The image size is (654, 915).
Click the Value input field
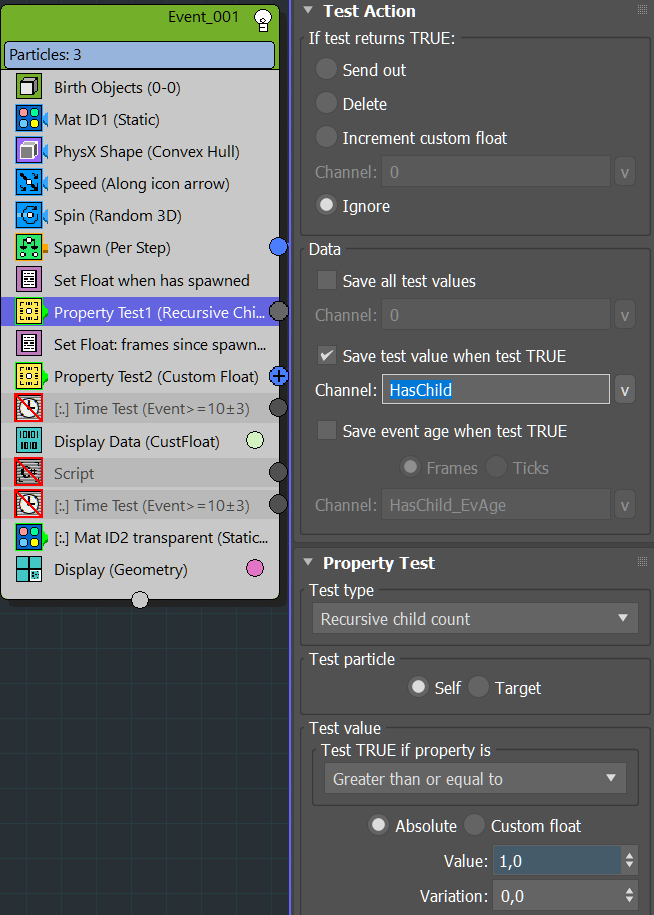click(555, 861)
